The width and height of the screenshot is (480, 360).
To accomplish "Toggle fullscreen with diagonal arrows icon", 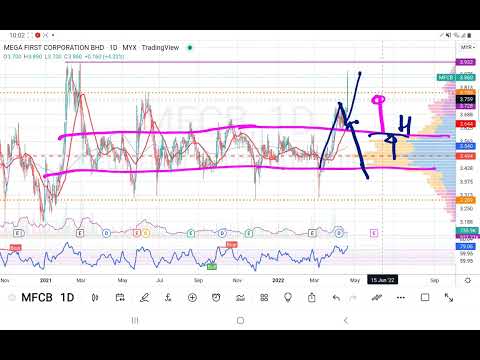I will (449, 298).
